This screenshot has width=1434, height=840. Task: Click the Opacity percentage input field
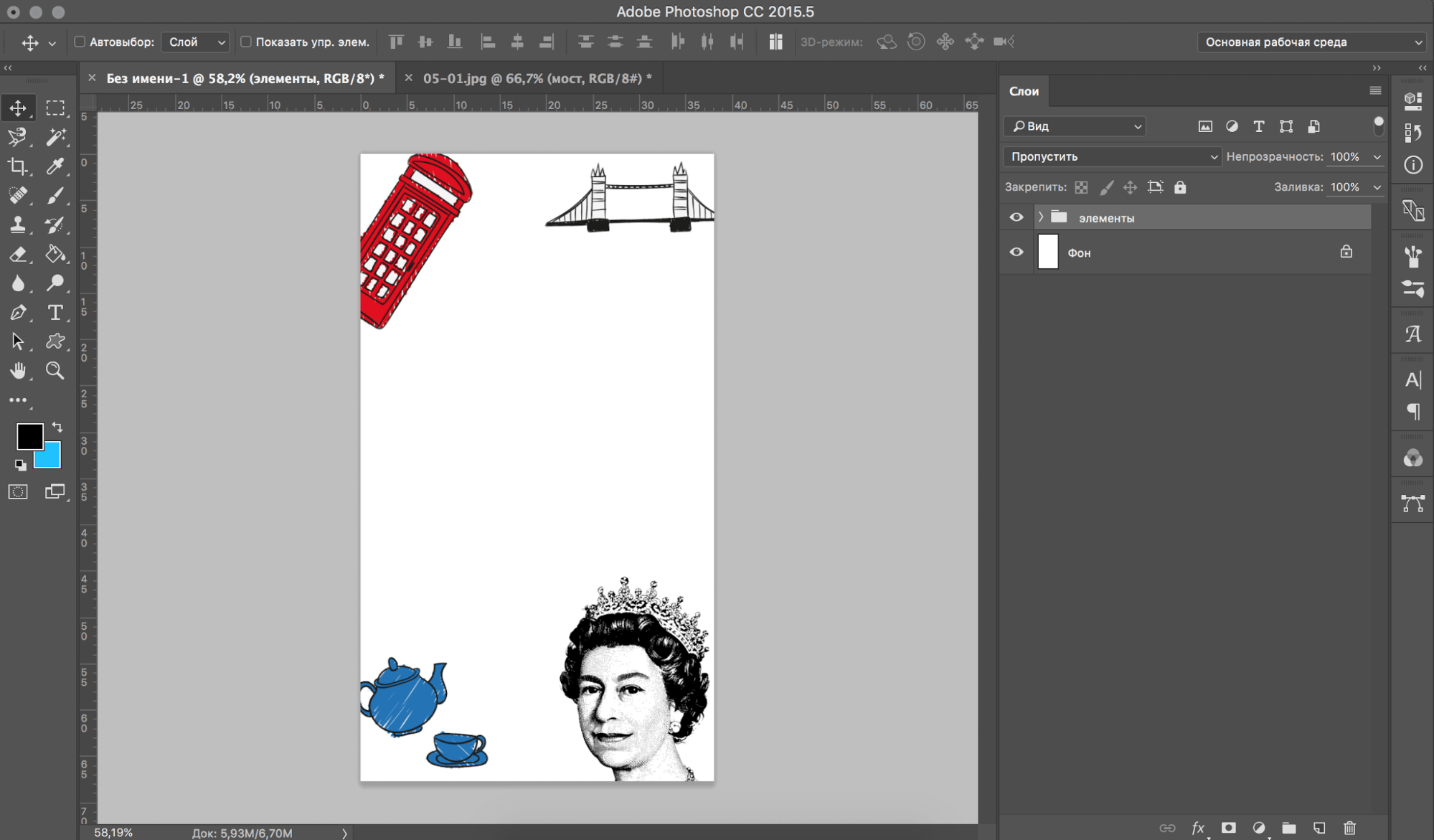click(x=1348, y=156)
